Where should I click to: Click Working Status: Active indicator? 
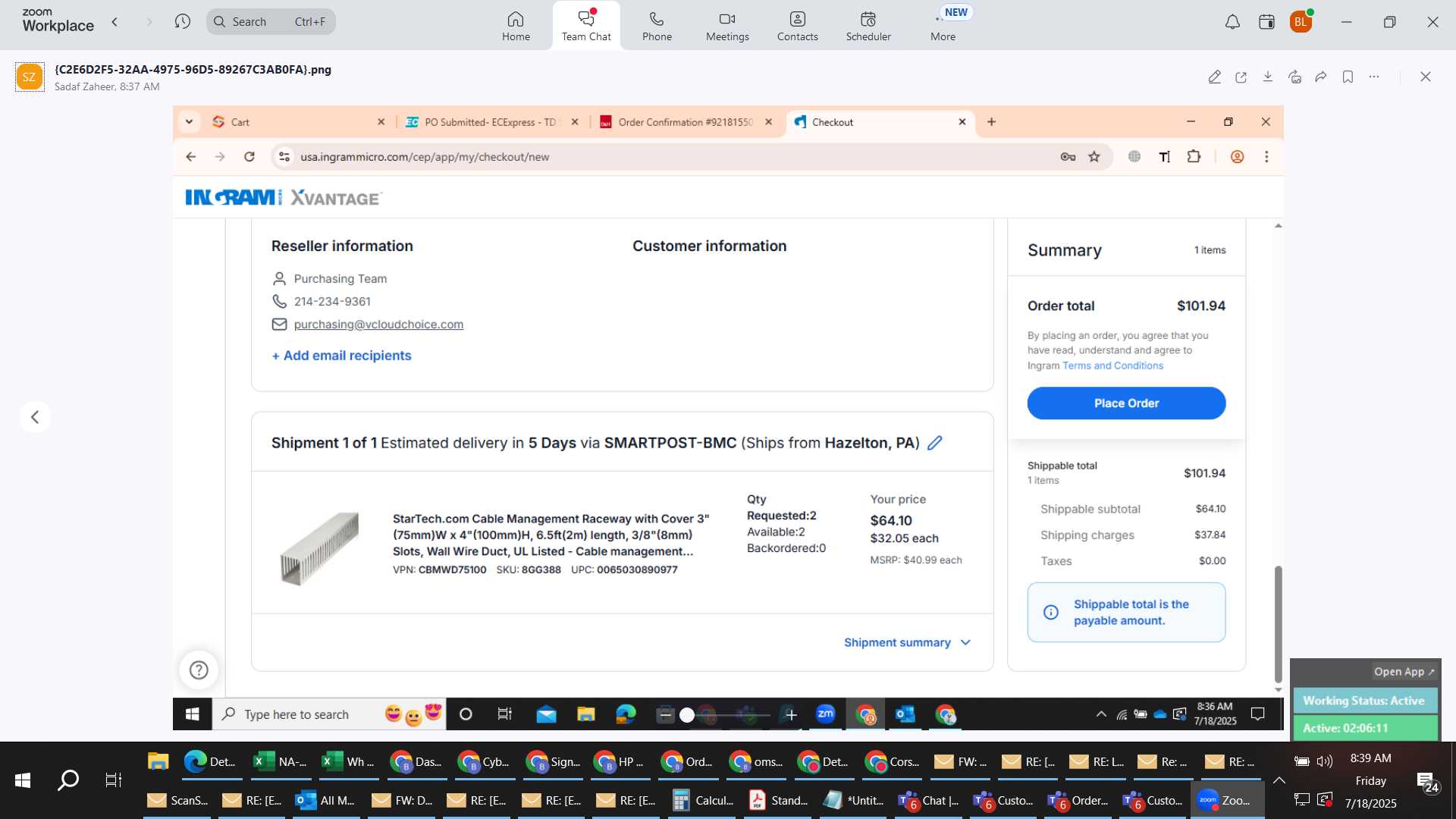coord(1364,701)
